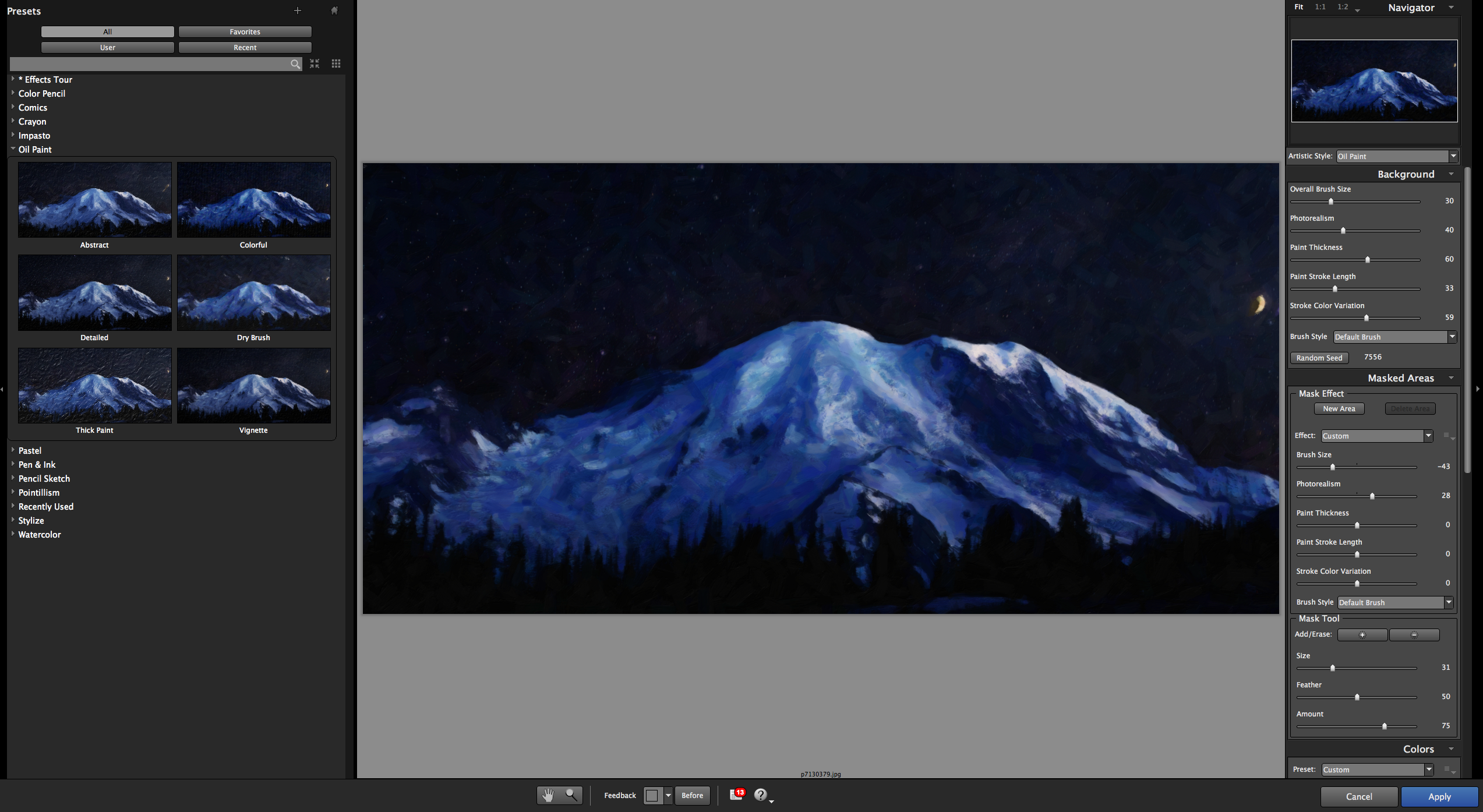Choose the mask Erase brush button
Image resolution: width=1483 pixels, height=812 pixels.
(1414, 635)
